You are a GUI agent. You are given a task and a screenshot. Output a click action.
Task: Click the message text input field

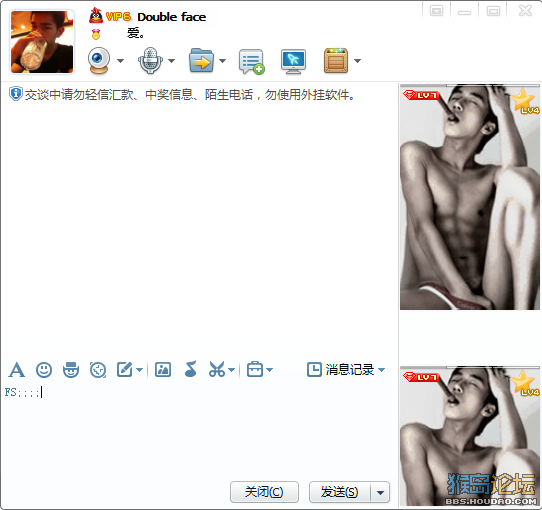[199, 430]
